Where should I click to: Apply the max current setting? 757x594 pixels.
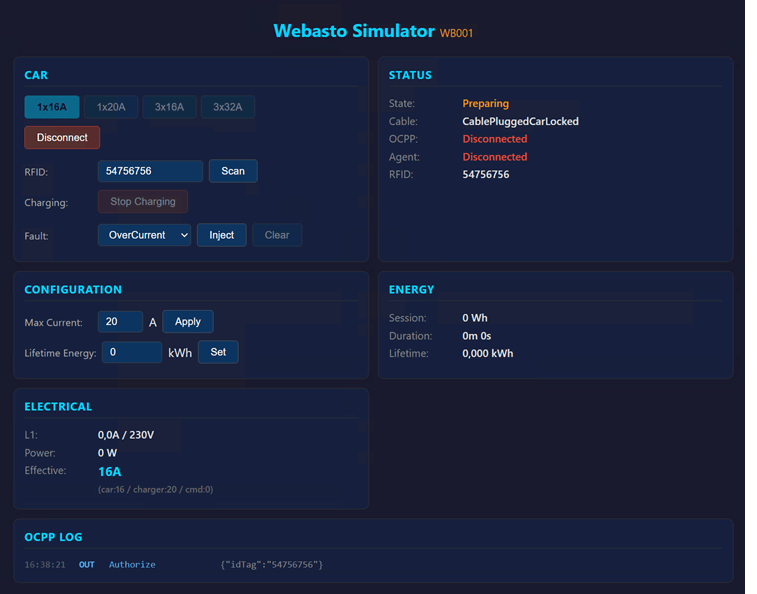click(x=188, y=322)
